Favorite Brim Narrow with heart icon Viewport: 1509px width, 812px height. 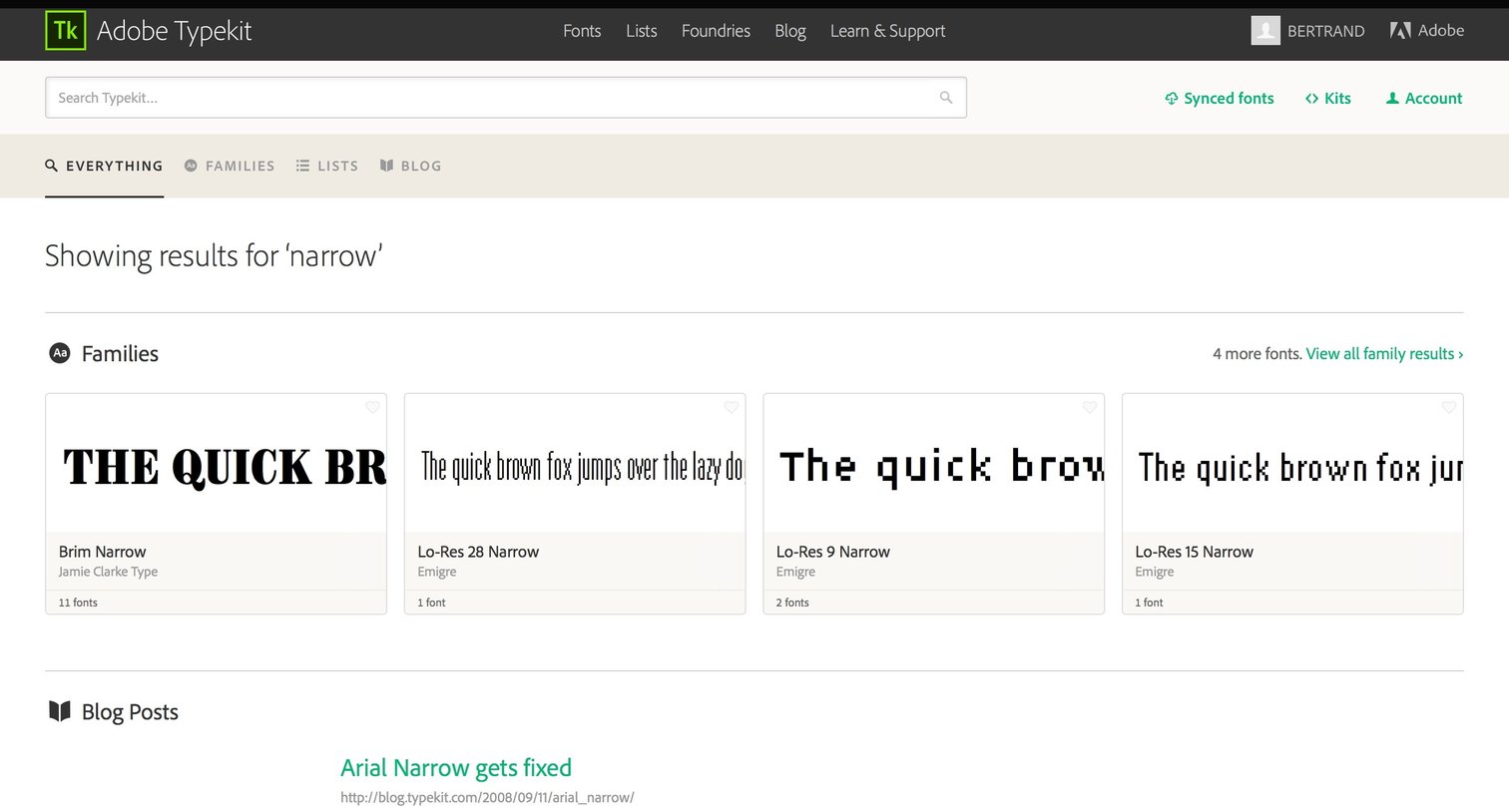pyautogui.click(x=372, y=407)
